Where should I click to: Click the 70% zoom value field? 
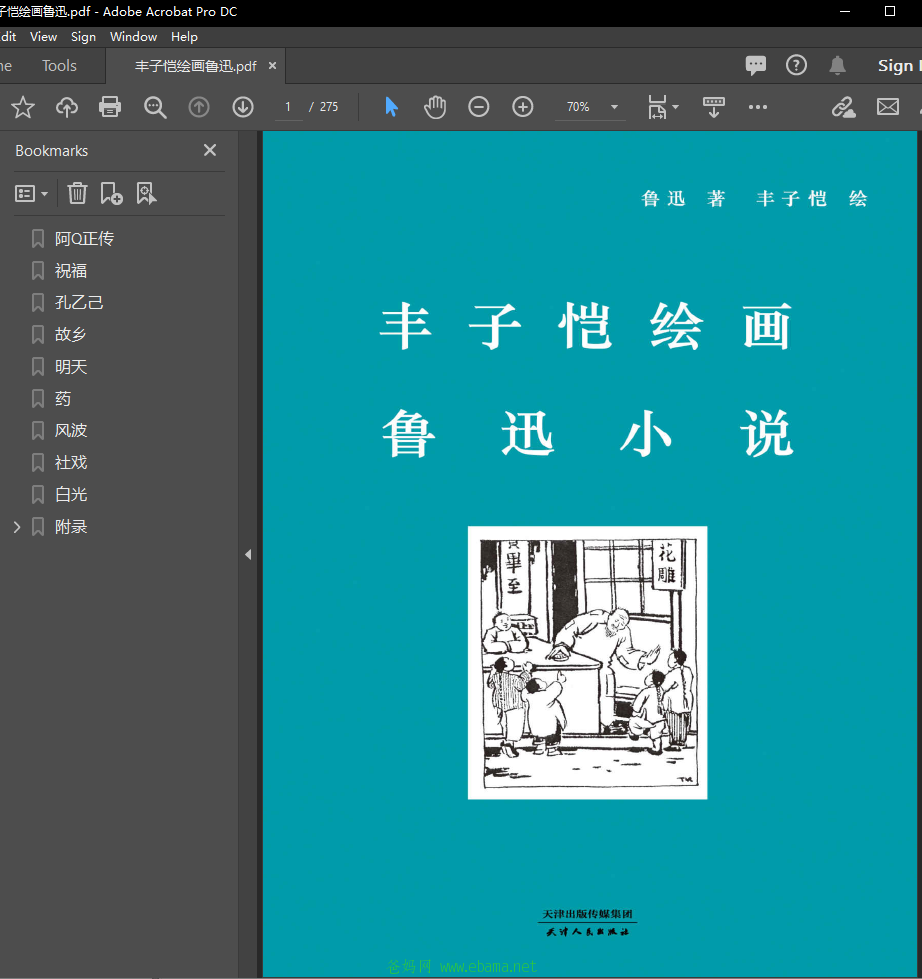click(578, 107)
